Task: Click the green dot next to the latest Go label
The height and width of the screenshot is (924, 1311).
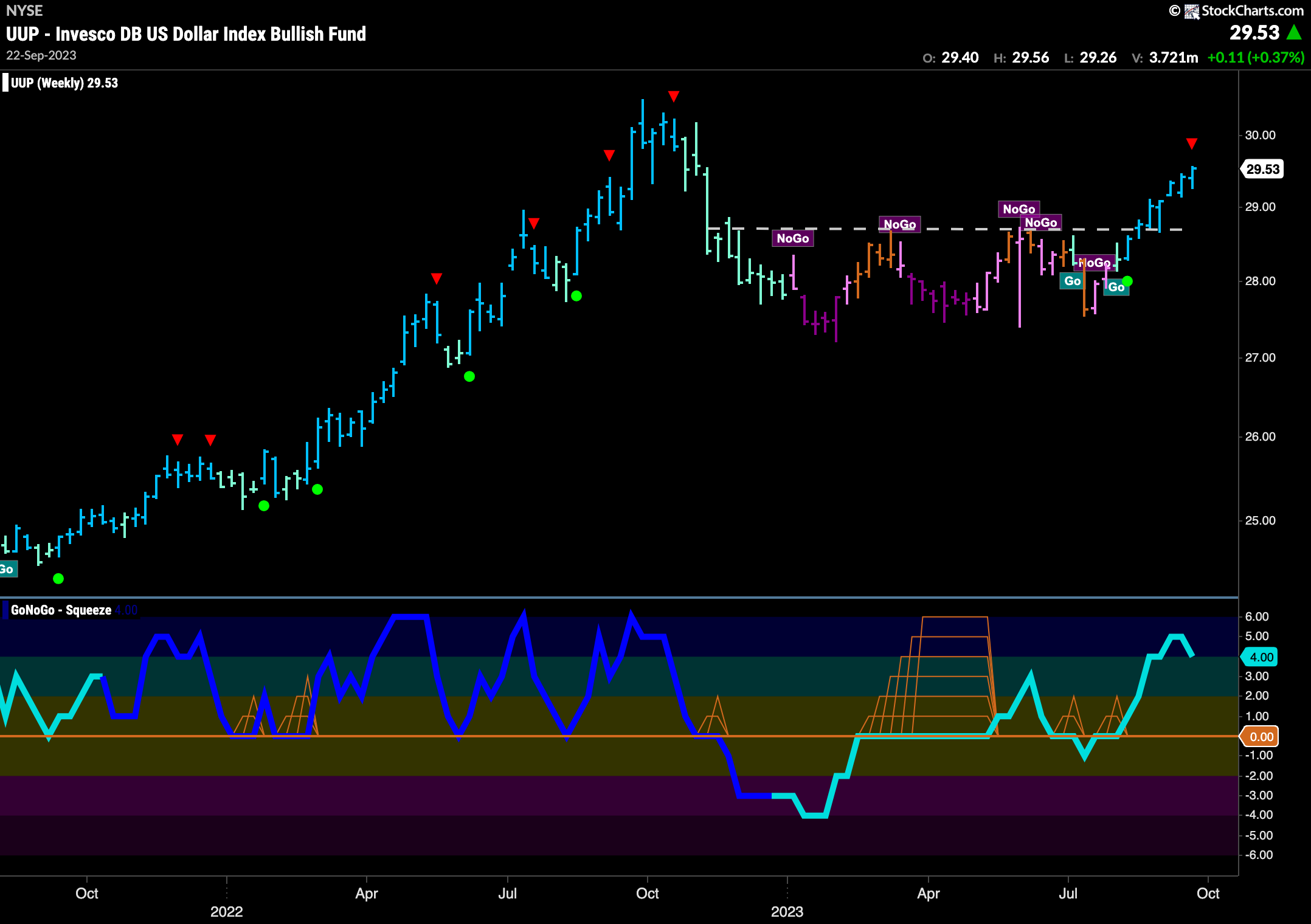Action: (x=1127, y=281)
